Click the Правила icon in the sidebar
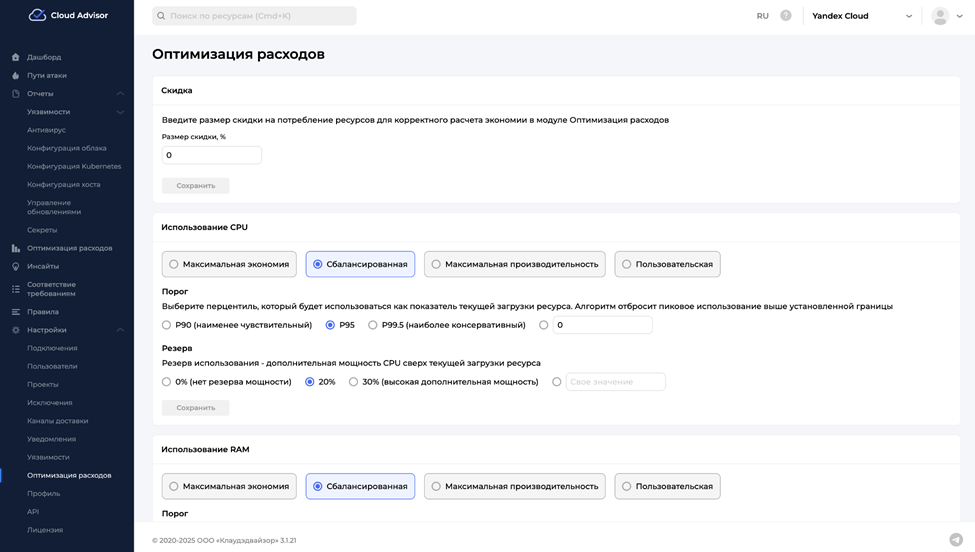Image resolution: width=975 pixels, height=552 pixels. [x=15, y=312]
